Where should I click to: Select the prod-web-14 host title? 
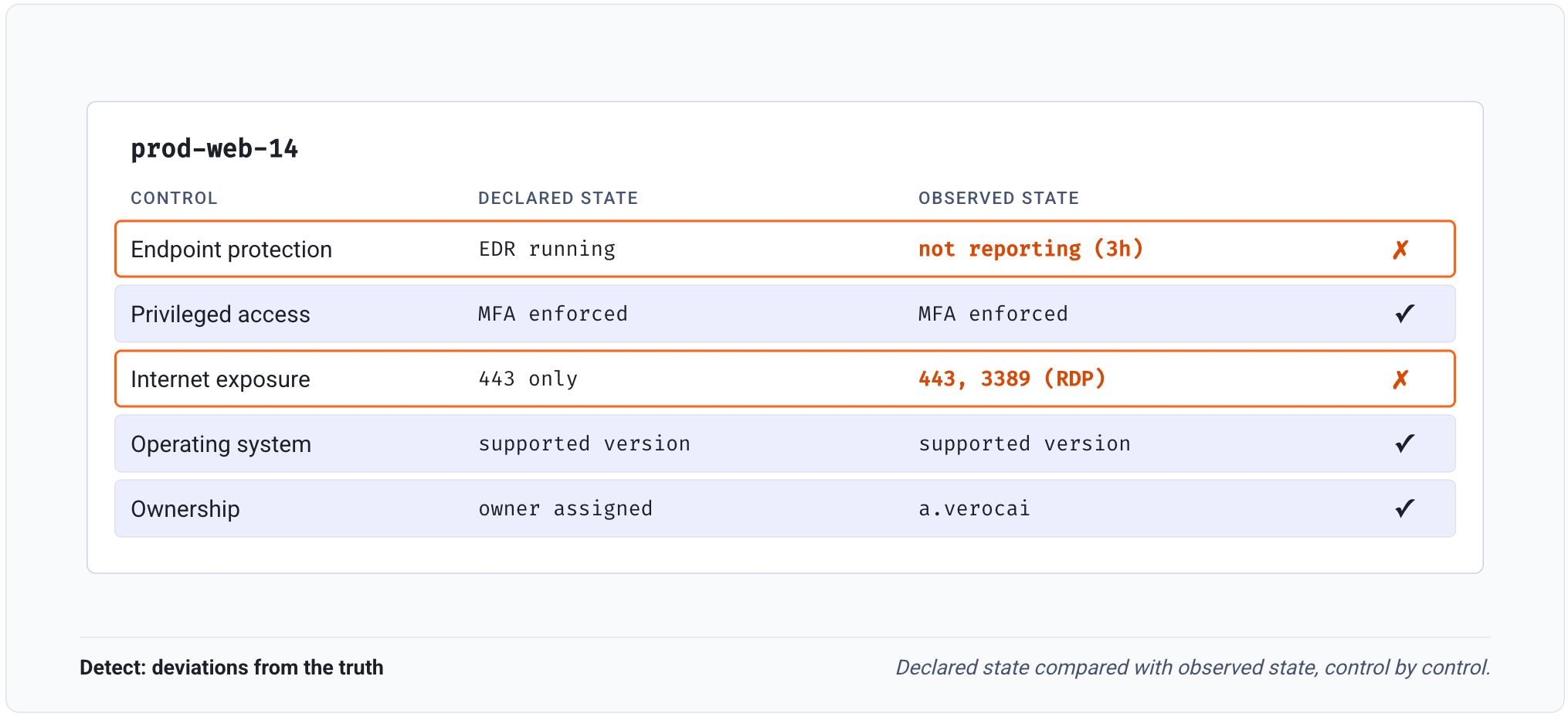click(214, 148)
